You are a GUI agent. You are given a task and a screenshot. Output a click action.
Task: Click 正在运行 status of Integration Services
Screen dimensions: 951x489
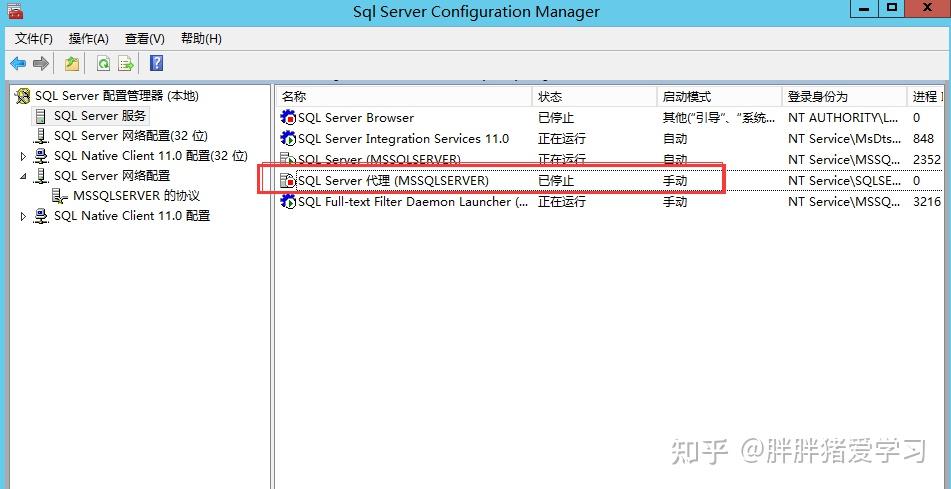pyautogui.click(x=562, y=139)
